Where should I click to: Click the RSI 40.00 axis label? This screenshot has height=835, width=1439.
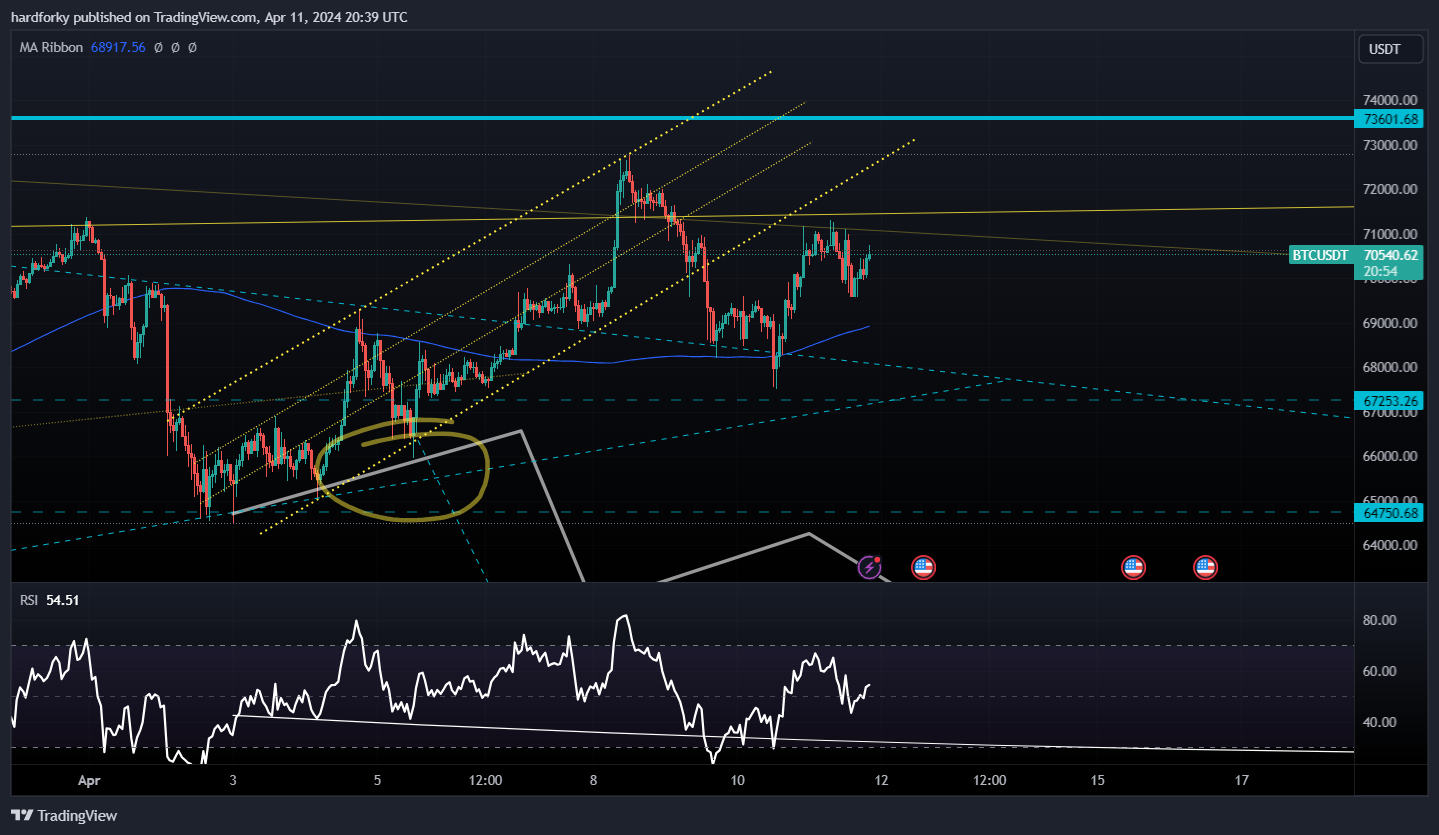(1379, 722)
